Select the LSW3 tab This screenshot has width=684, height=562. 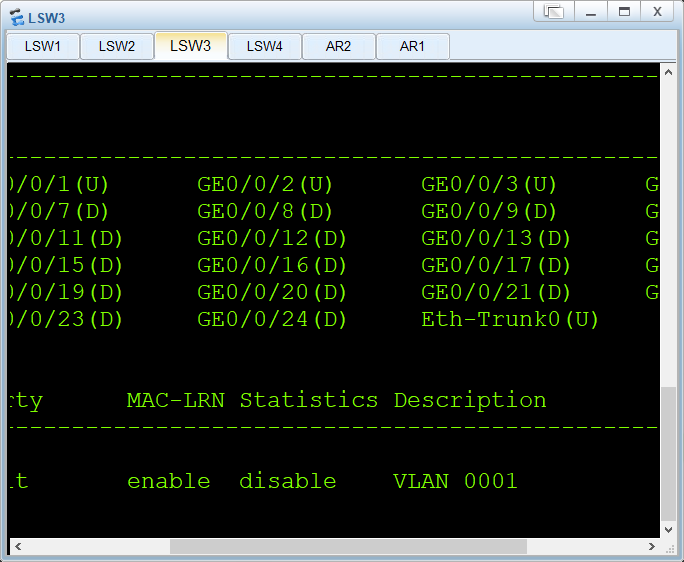[191, 45]
